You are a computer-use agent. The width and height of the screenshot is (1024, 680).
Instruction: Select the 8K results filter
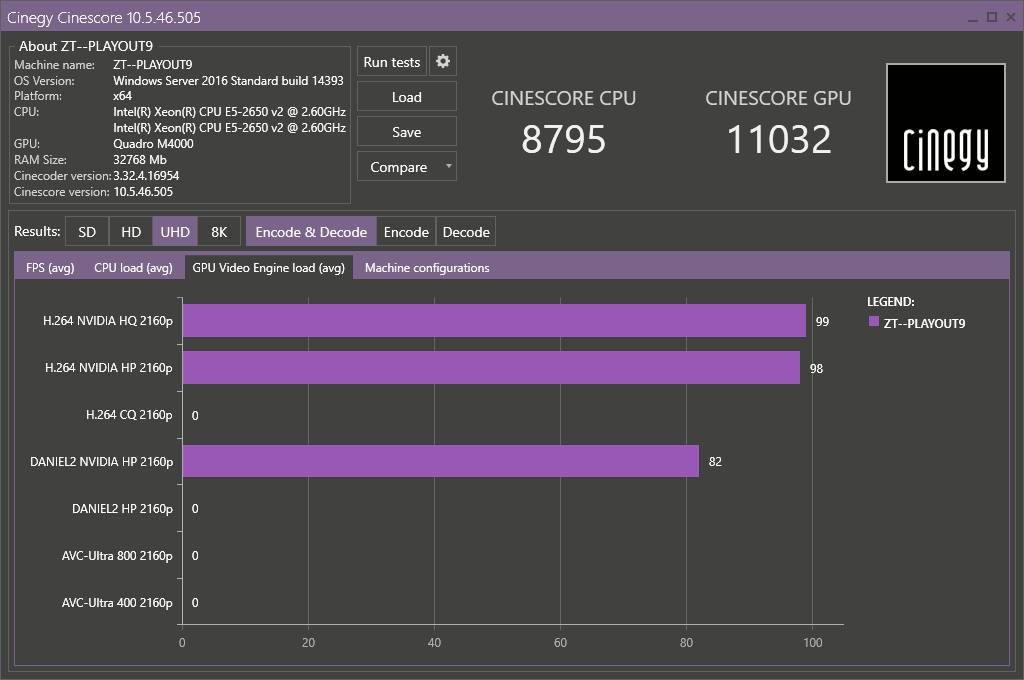tap(219, 232)
